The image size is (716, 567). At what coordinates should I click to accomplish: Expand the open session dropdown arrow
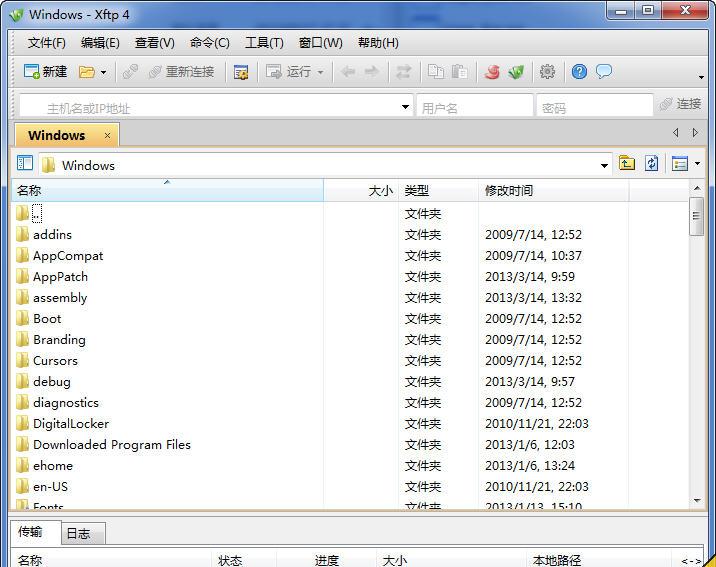tap(104, 72)
